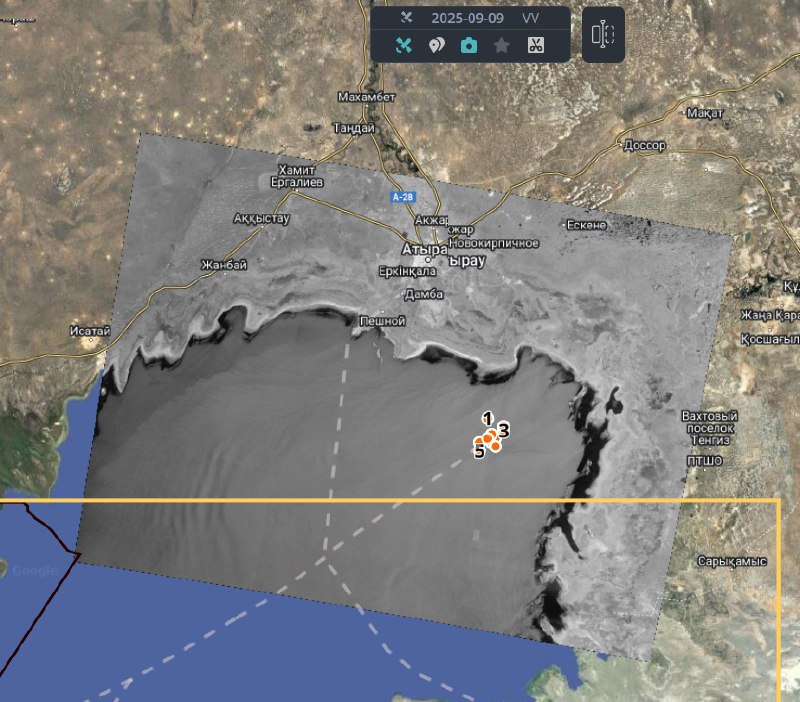Toggle the split-view compare button
The width and height of the screenshot is (800, 702).
(603, 34)
